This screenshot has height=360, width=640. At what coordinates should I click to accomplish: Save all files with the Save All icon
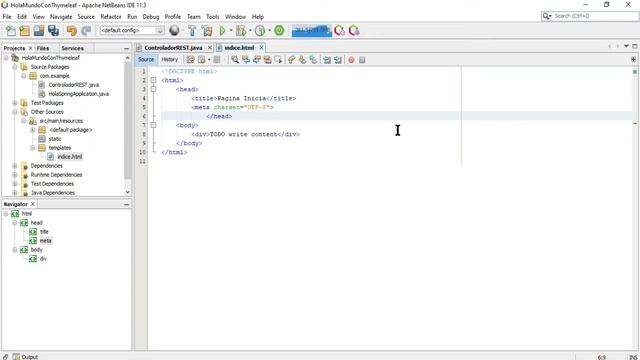53,31
